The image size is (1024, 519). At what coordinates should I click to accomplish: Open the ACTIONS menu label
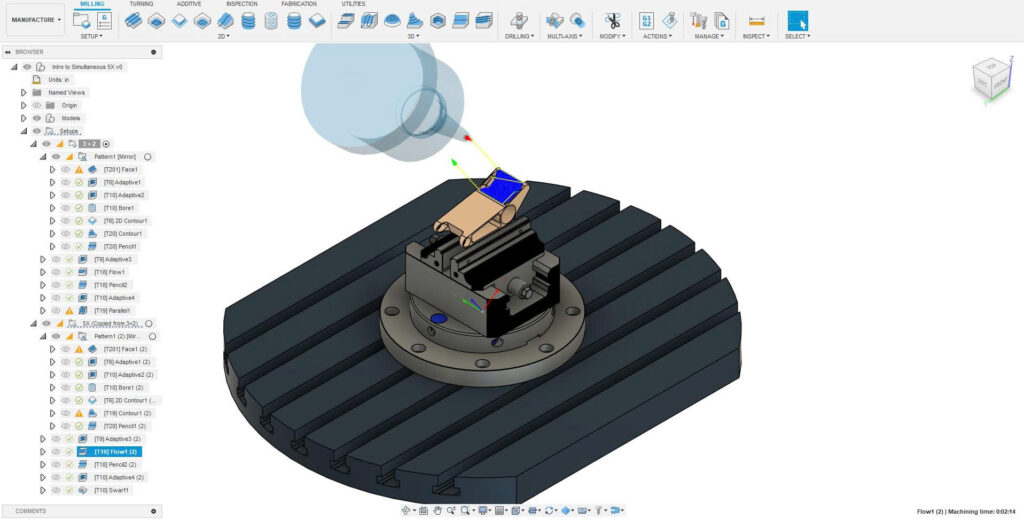click(x=656, y=37)
